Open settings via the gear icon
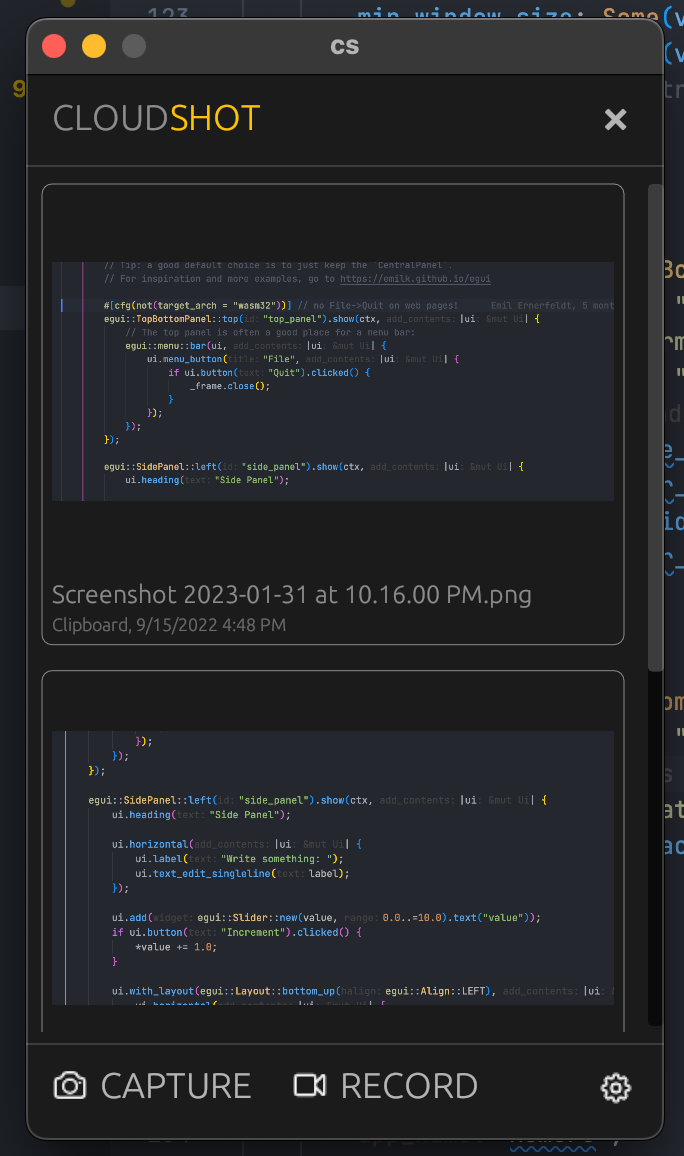Image resolution: width=684 pixels, height=1156 pixels. tap(615, 1087)
